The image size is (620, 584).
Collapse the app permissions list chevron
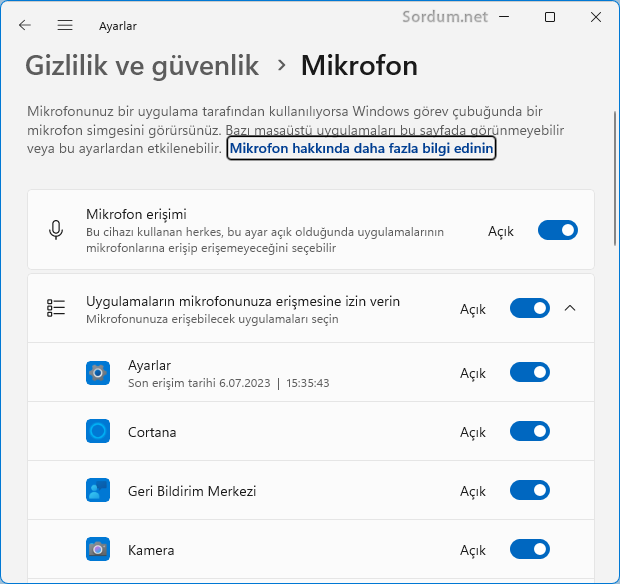point(570,308)
